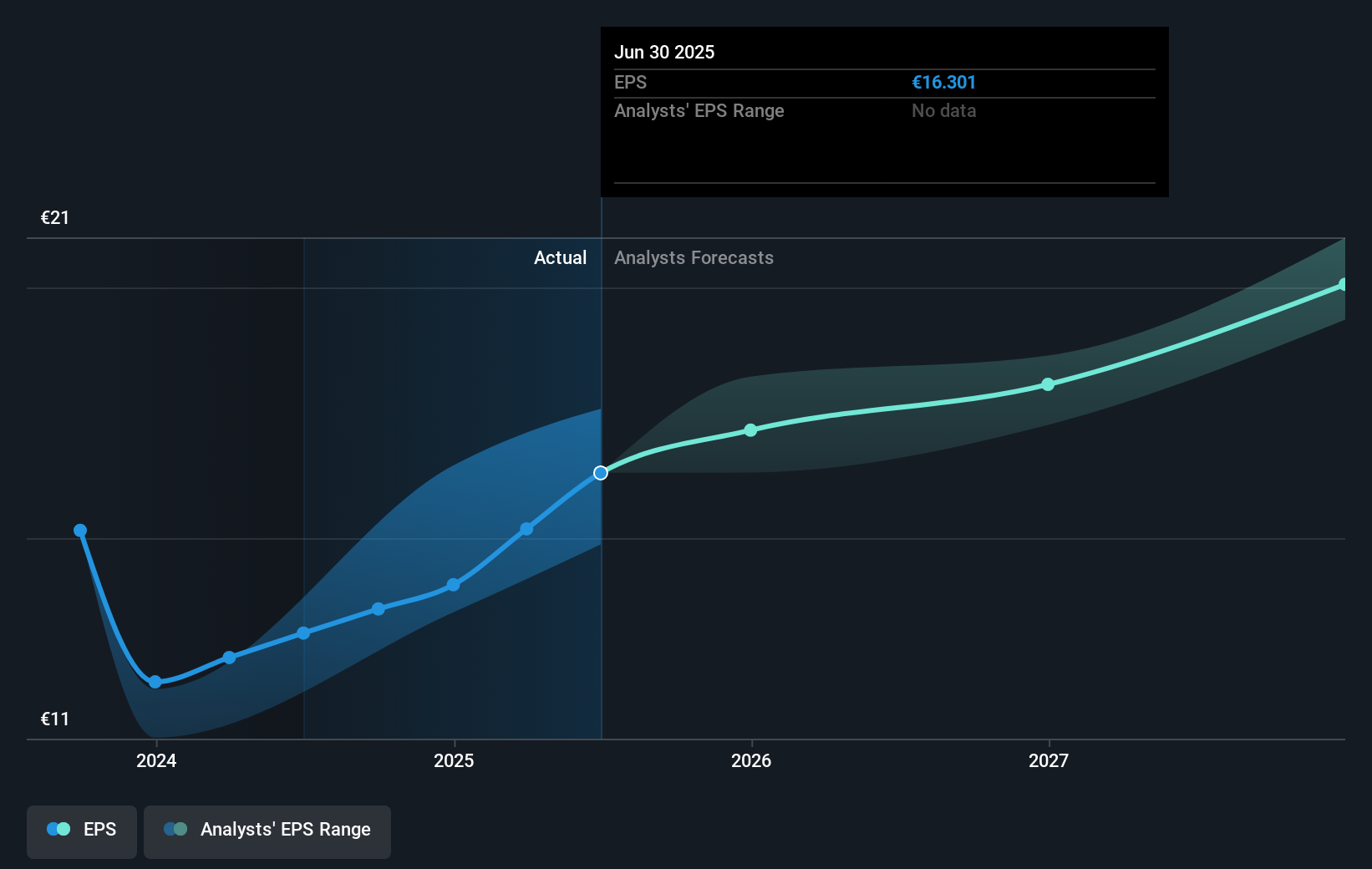Click the €16.301 EPS value link
1372x869 pixels.
(945, 82)
